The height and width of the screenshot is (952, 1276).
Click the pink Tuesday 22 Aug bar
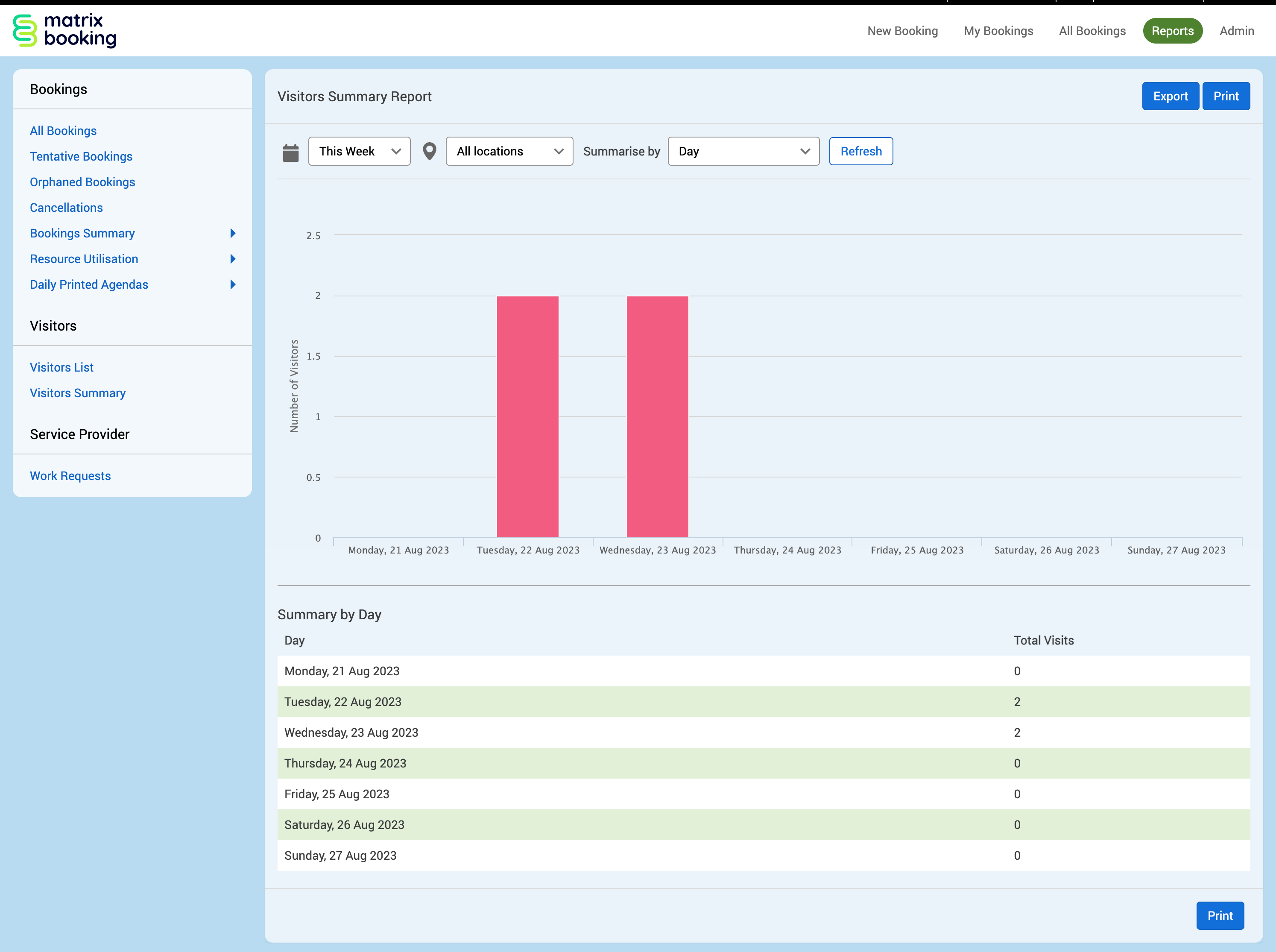[528, 417]
